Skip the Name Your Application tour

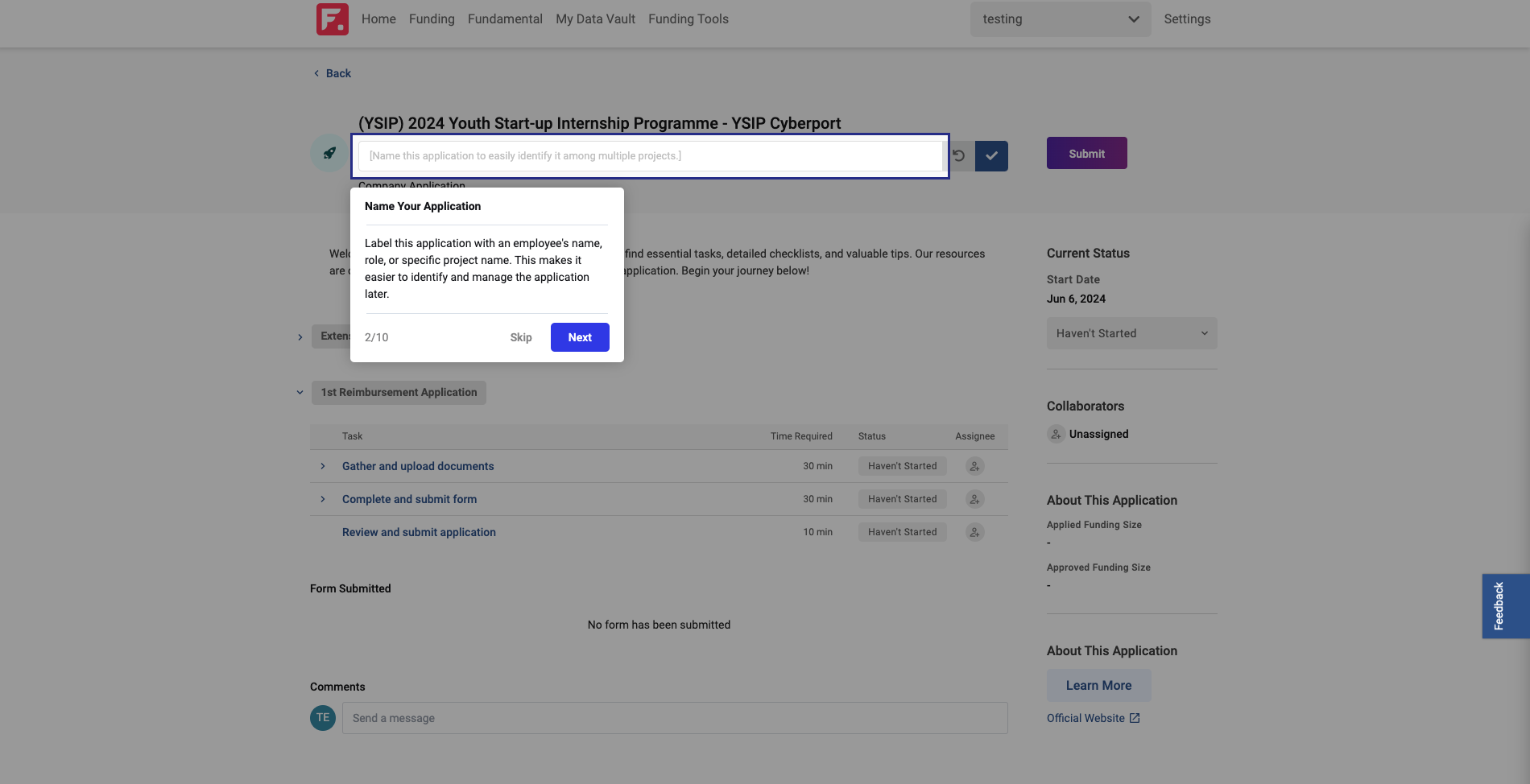[x=521, y=337]
